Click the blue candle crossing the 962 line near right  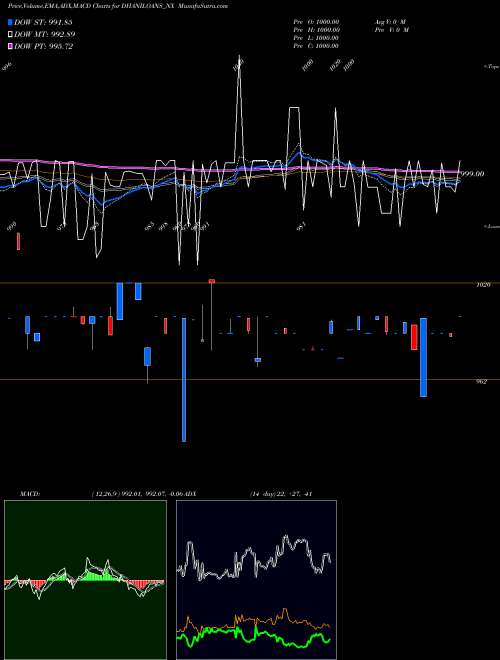[423, 357]
